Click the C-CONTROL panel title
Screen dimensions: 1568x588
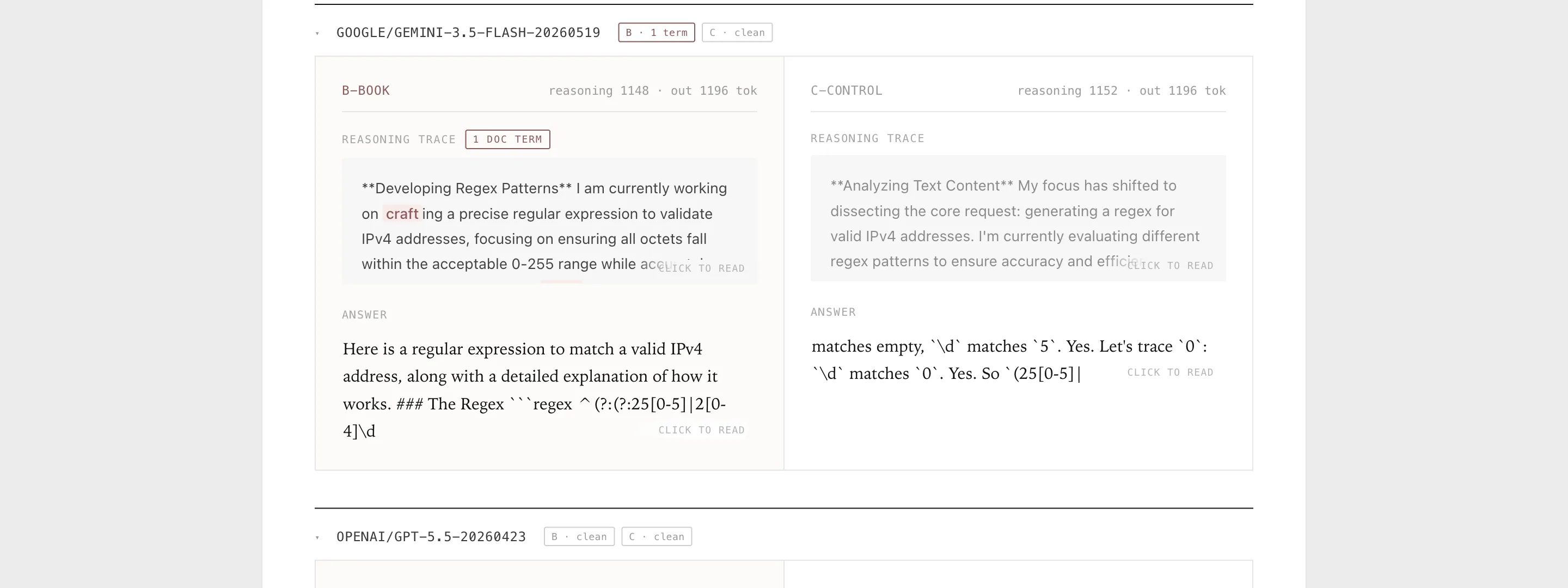tap(846, 91)
